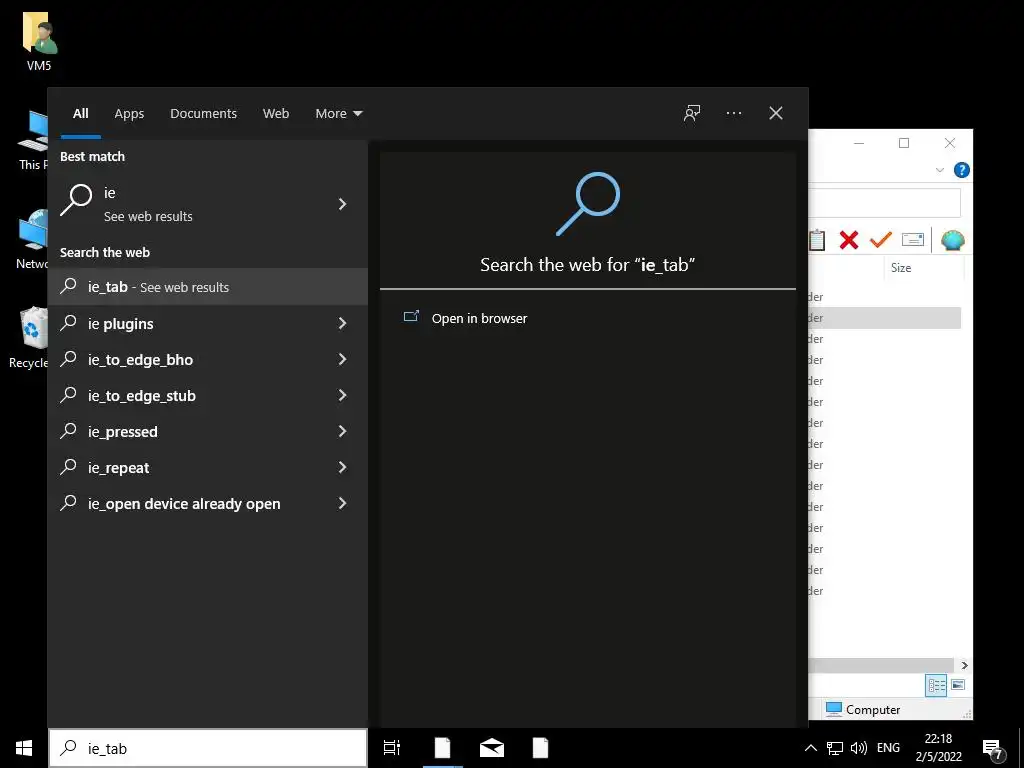
Task: Open the Windows Start button
Action: point(24,748)
